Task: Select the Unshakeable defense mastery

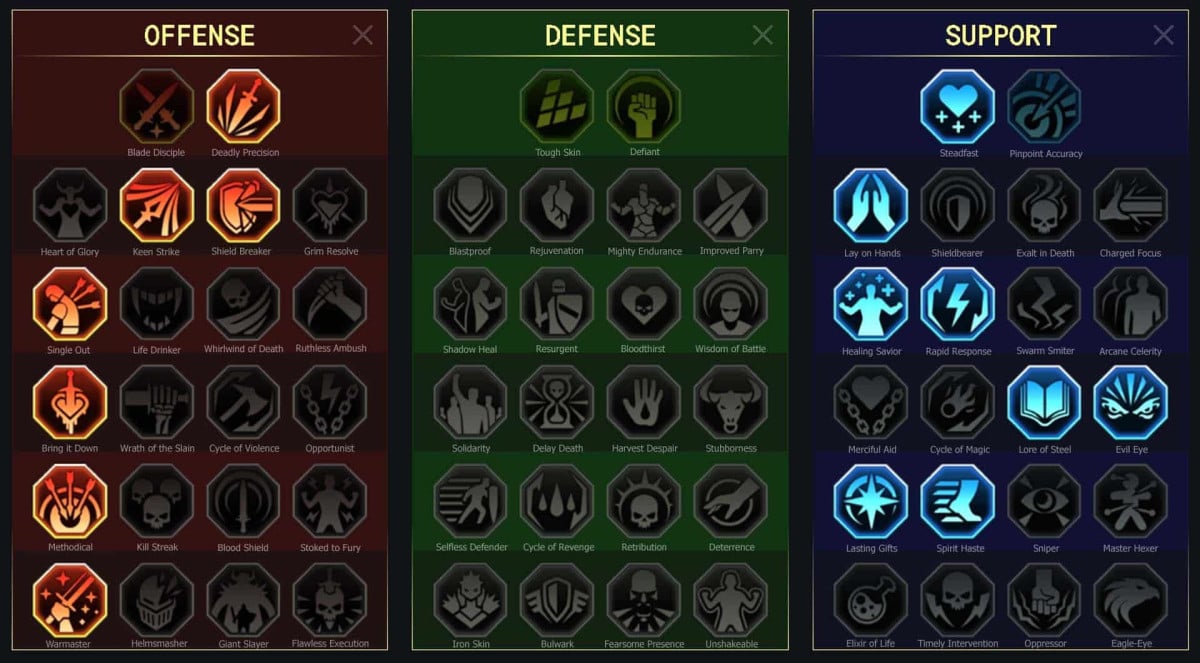Action: pos(731,600)
